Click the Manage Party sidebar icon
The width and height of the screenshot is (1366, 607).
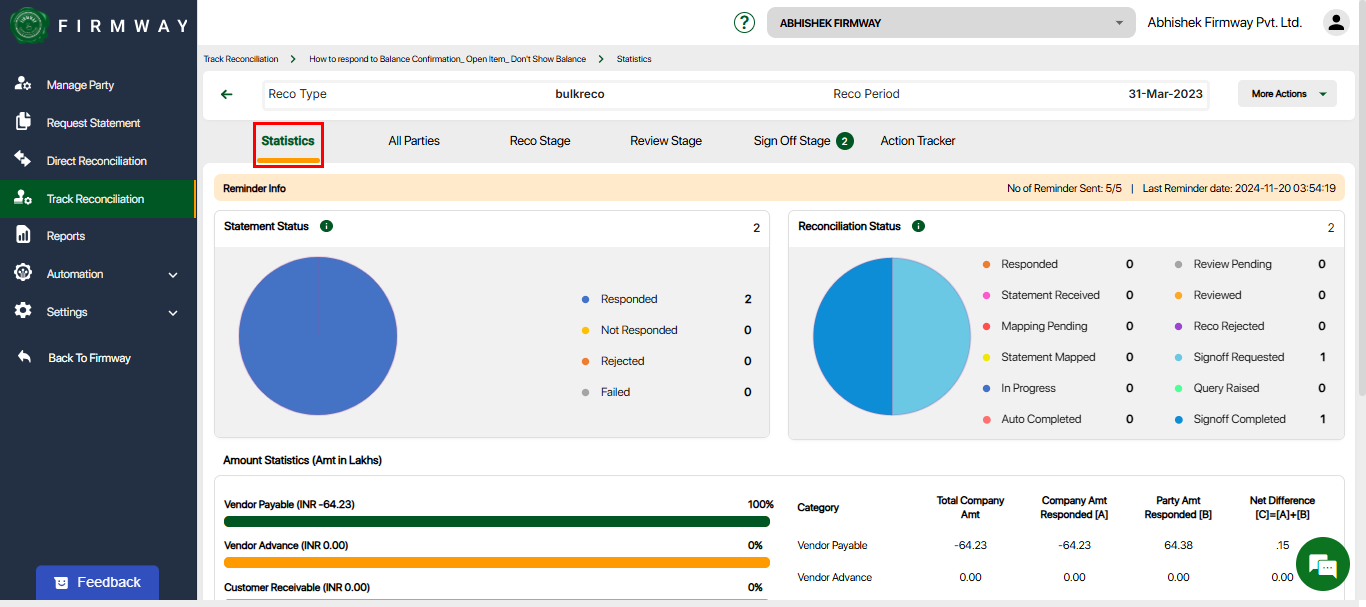pyautogui.click(x=23, y=85)
